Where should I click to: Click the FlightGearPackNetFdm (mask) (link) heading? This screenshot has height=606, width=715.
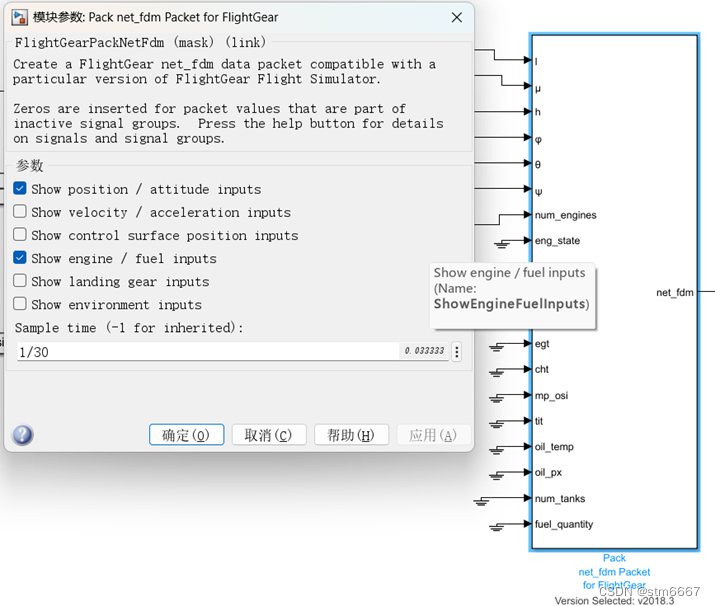coord(140,42)
